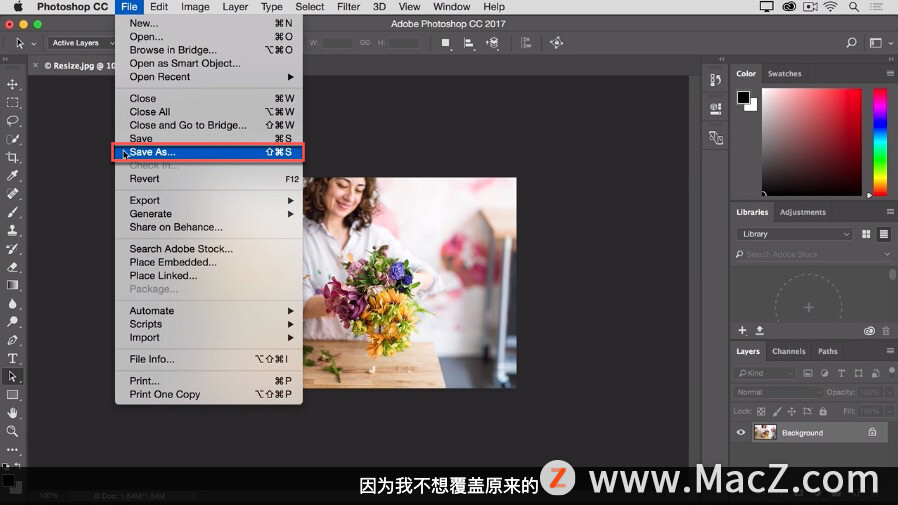Expand the Generate submenu

[x=209, y=214]
